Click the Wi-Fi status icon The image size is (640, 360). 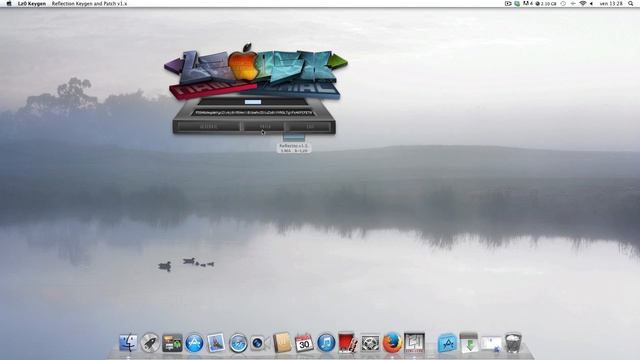(x=583, y=3)
